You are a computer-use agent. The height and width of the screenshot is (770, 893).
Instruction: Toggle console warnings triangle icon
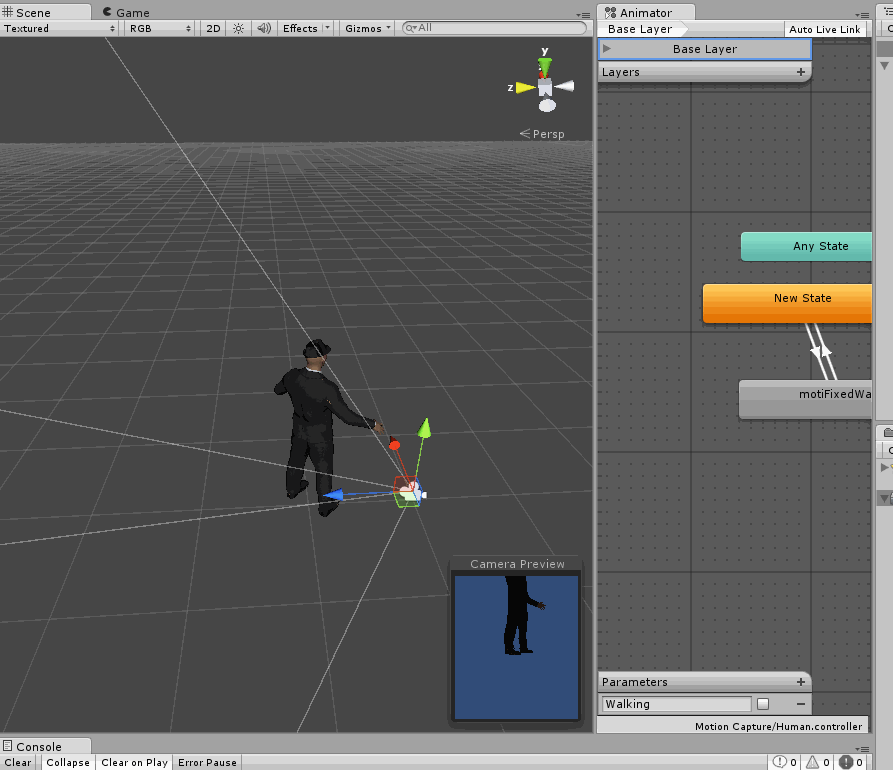click(x=818, y=762)
